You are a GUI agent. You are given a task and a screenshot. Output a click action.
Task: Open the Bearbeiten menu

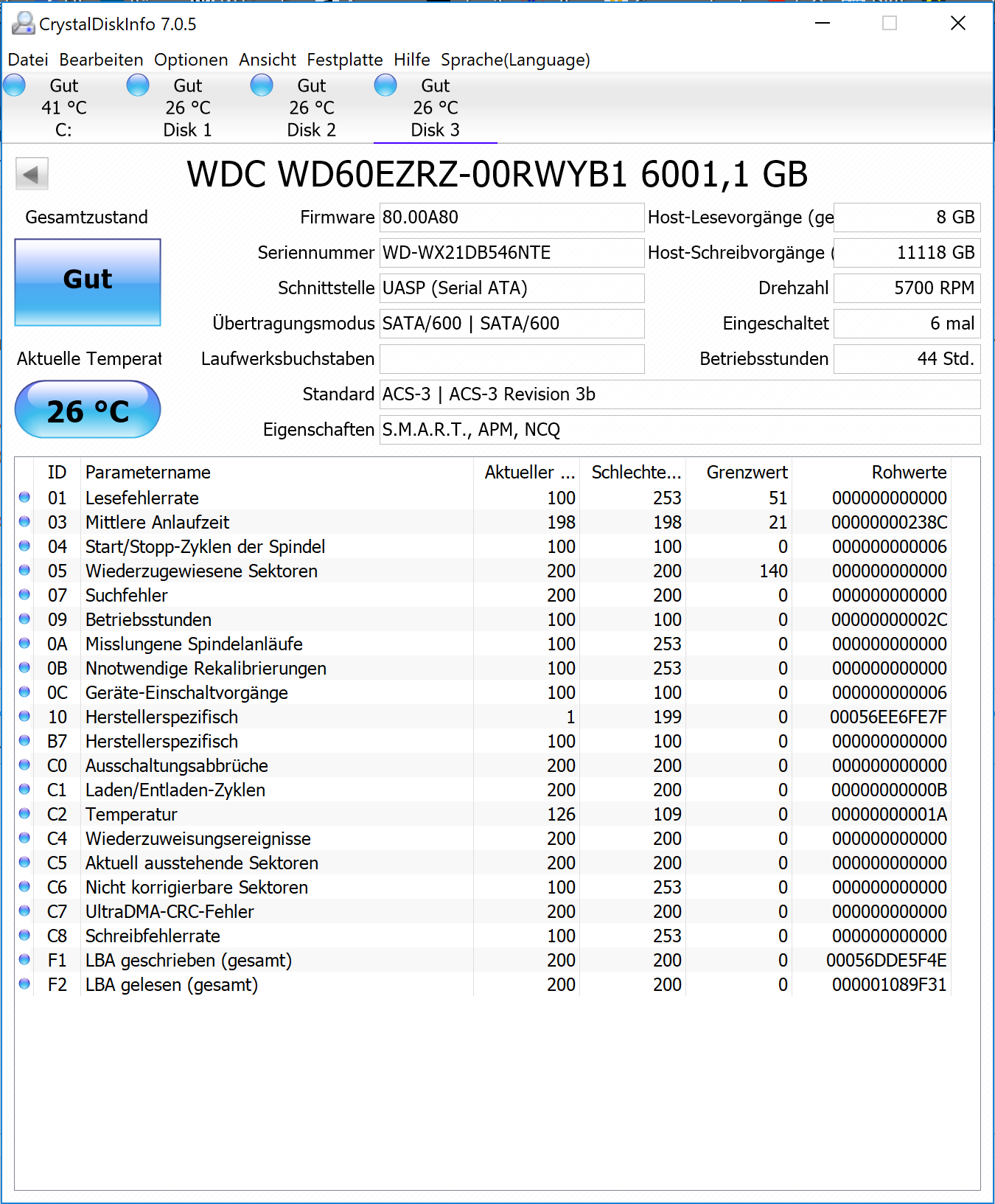(102, 60)
